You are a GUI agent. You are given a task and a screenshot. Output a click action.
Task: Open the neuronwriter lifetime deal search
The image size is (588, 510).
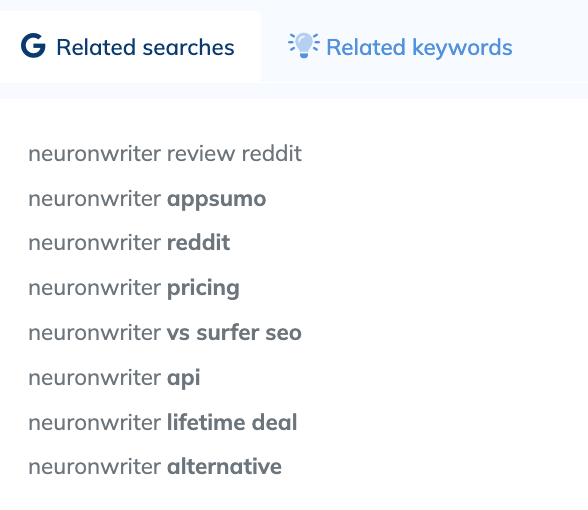(163, 422)
